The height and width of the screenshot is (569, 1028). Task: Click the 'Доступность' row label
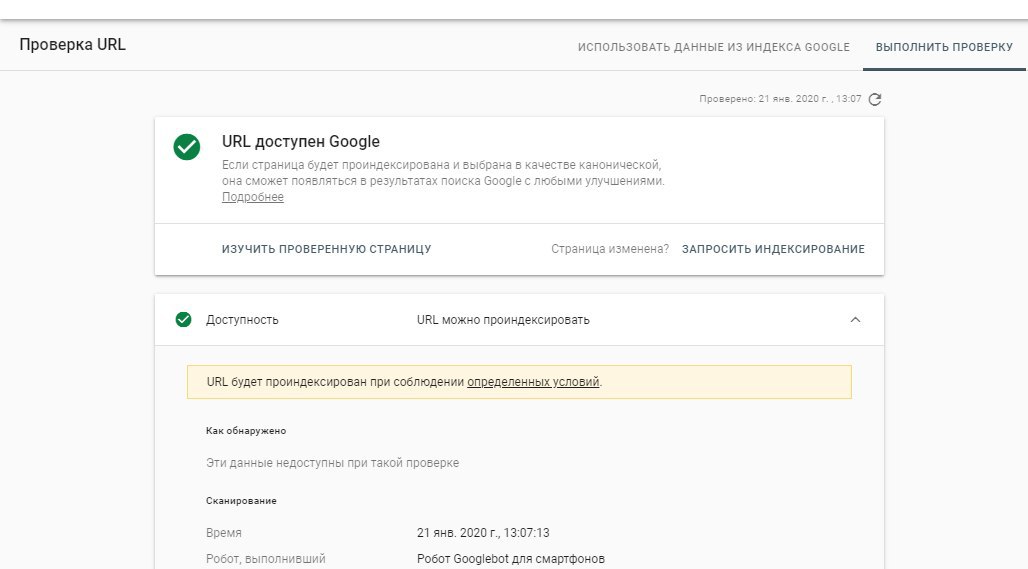242,320
